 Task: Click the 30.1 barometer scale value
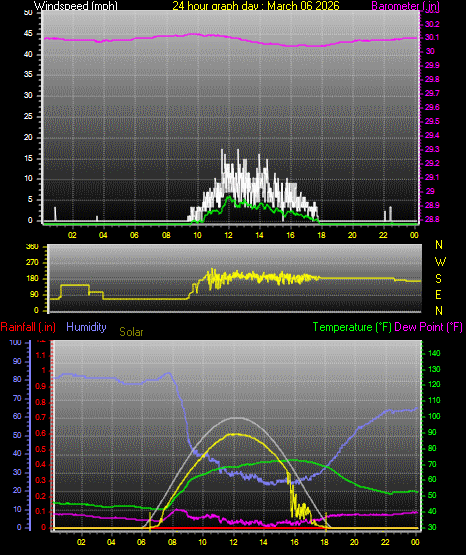click(432, 38)
